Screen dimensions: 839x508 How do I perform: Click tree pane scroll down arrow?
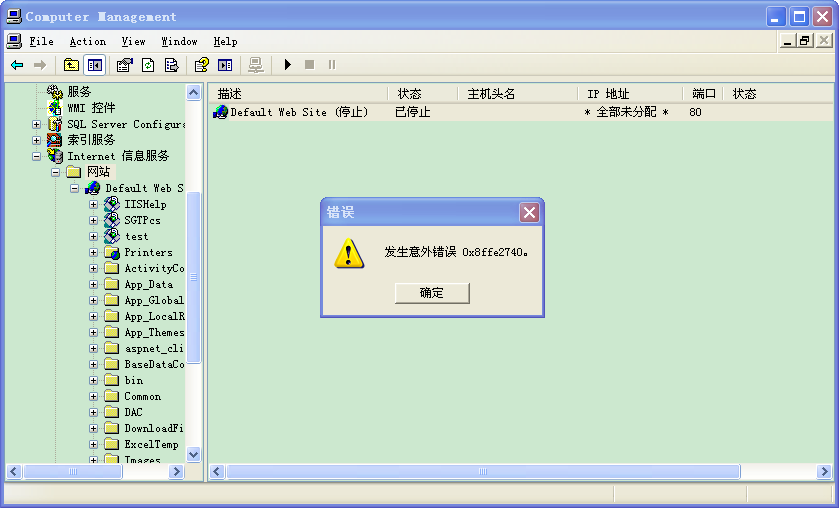click(x=194, y=454)
